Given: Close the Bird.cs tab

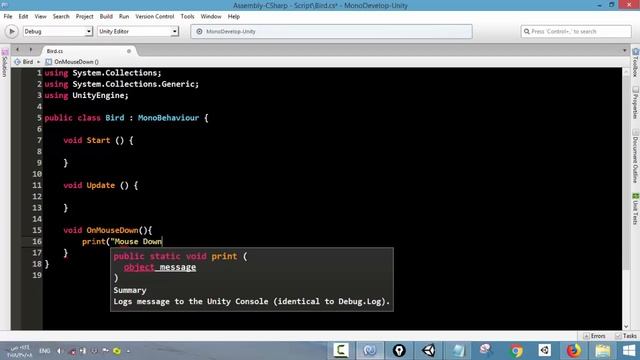Looking at the screenshot, I should [x=129, y=51].
